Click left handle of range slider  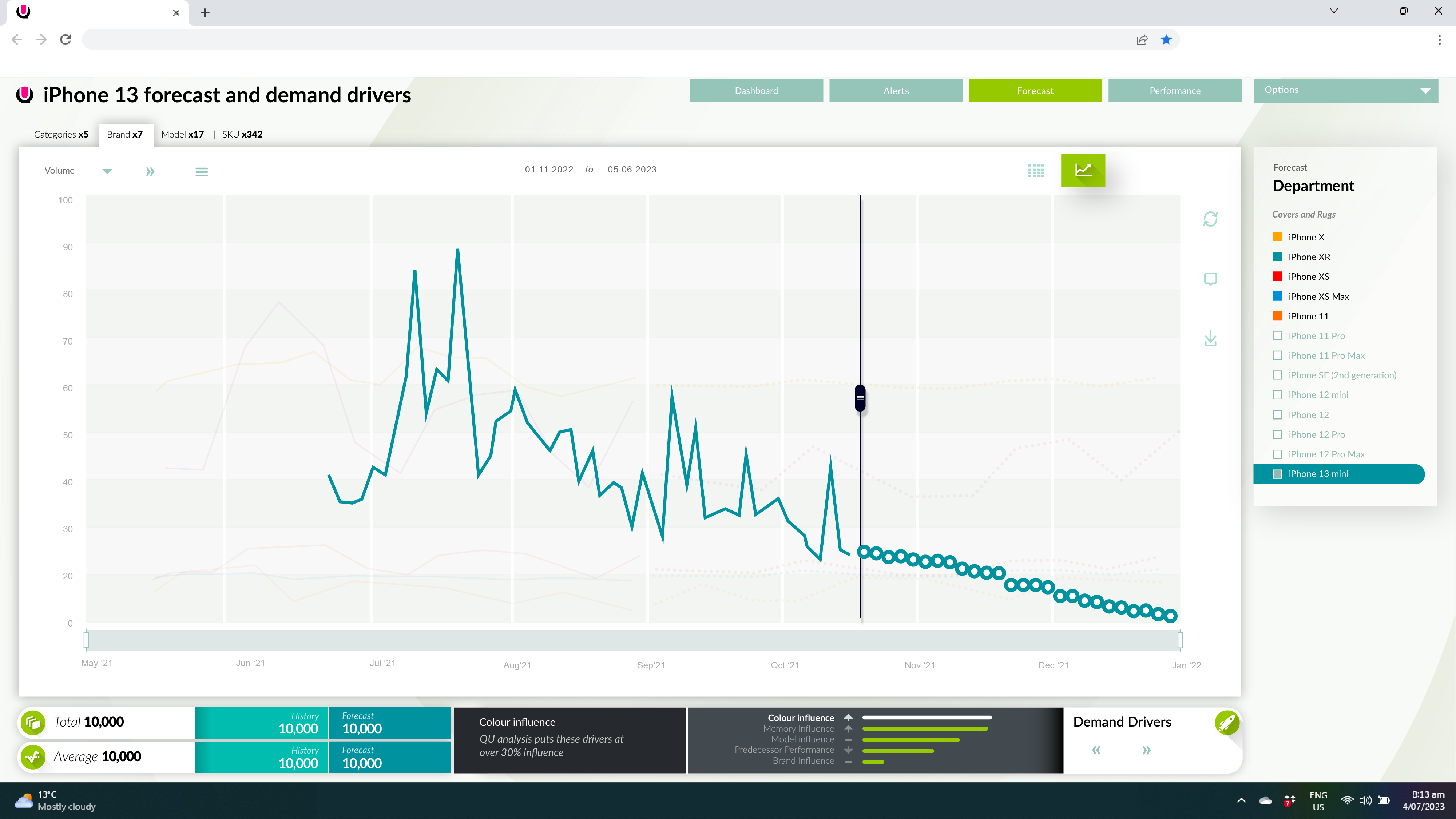tap(86, 640)
